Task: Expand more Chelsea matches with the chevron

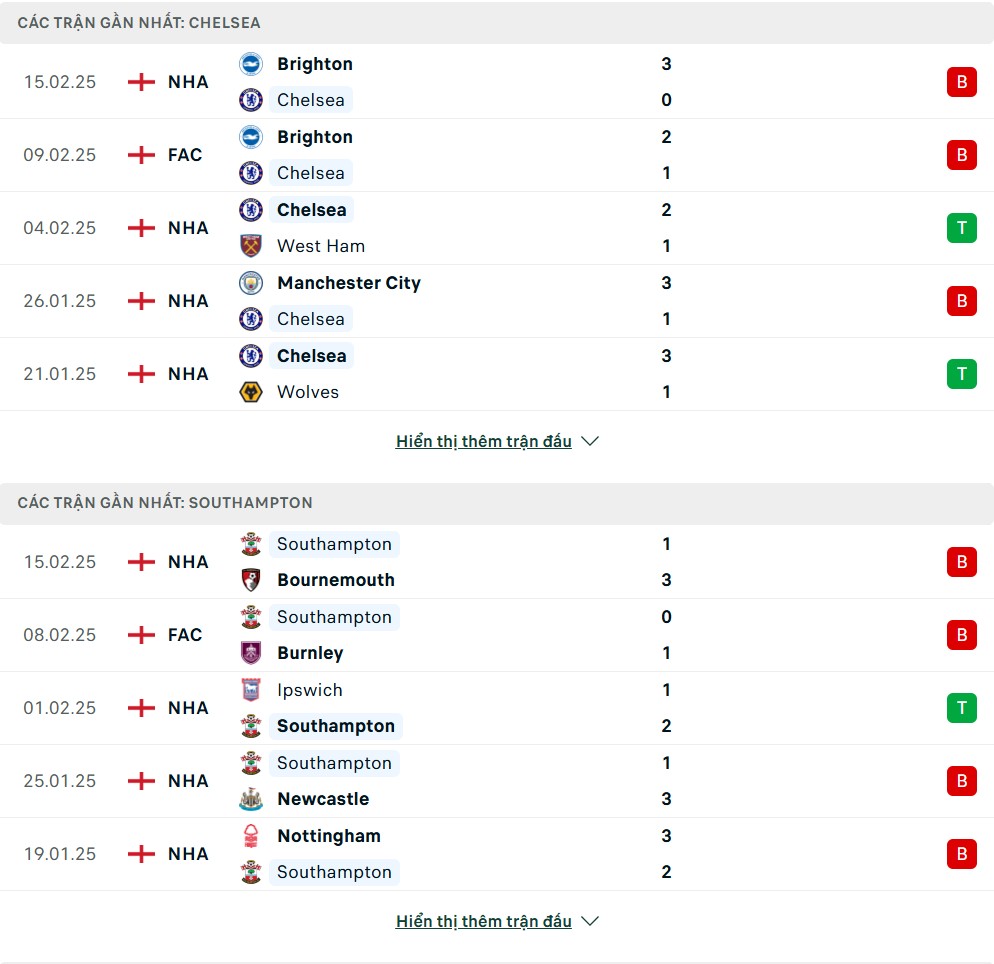Action: tap(590, 441)
